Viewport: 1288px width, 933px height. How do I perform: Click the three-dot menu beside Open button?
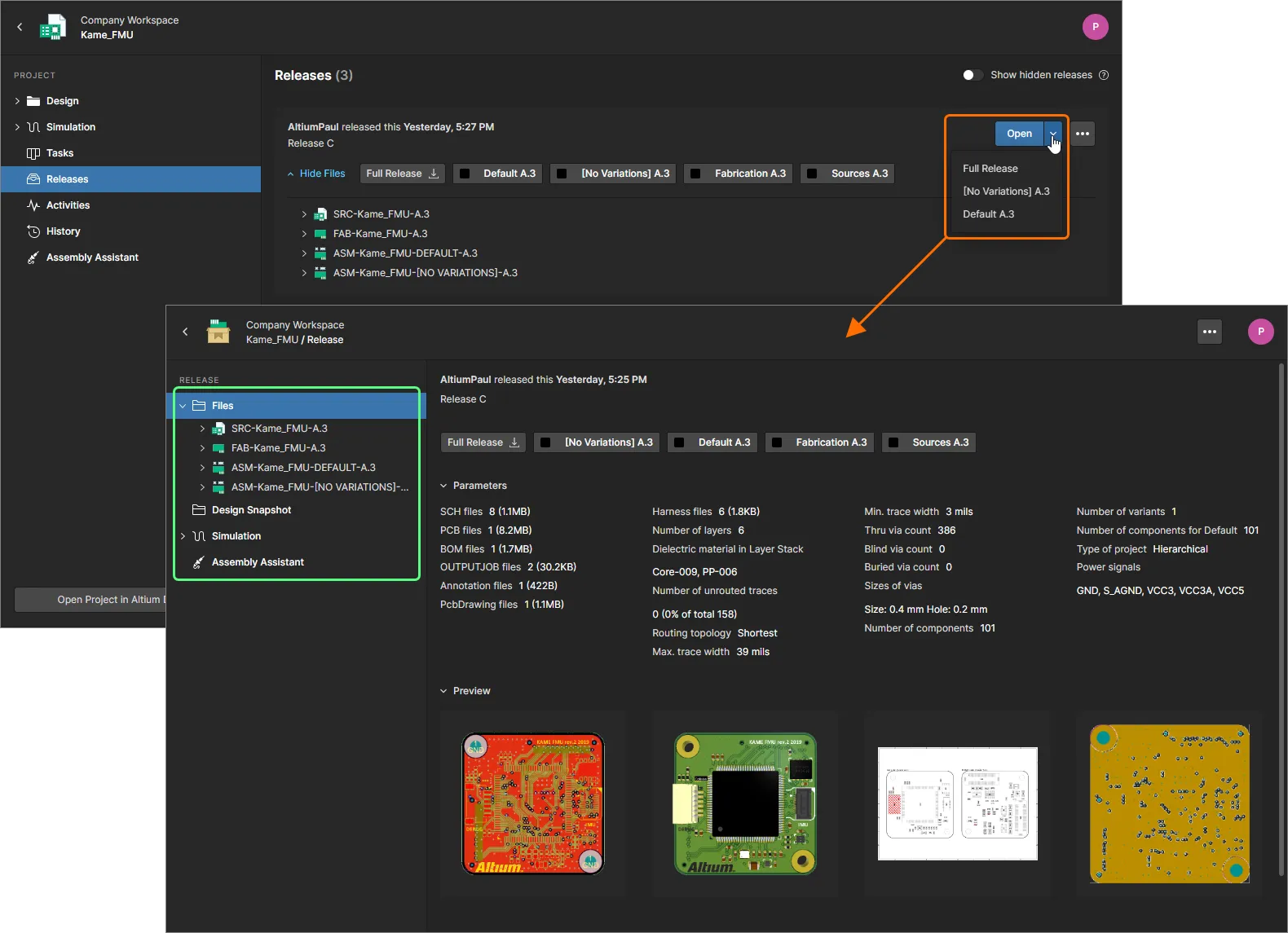1082,134
